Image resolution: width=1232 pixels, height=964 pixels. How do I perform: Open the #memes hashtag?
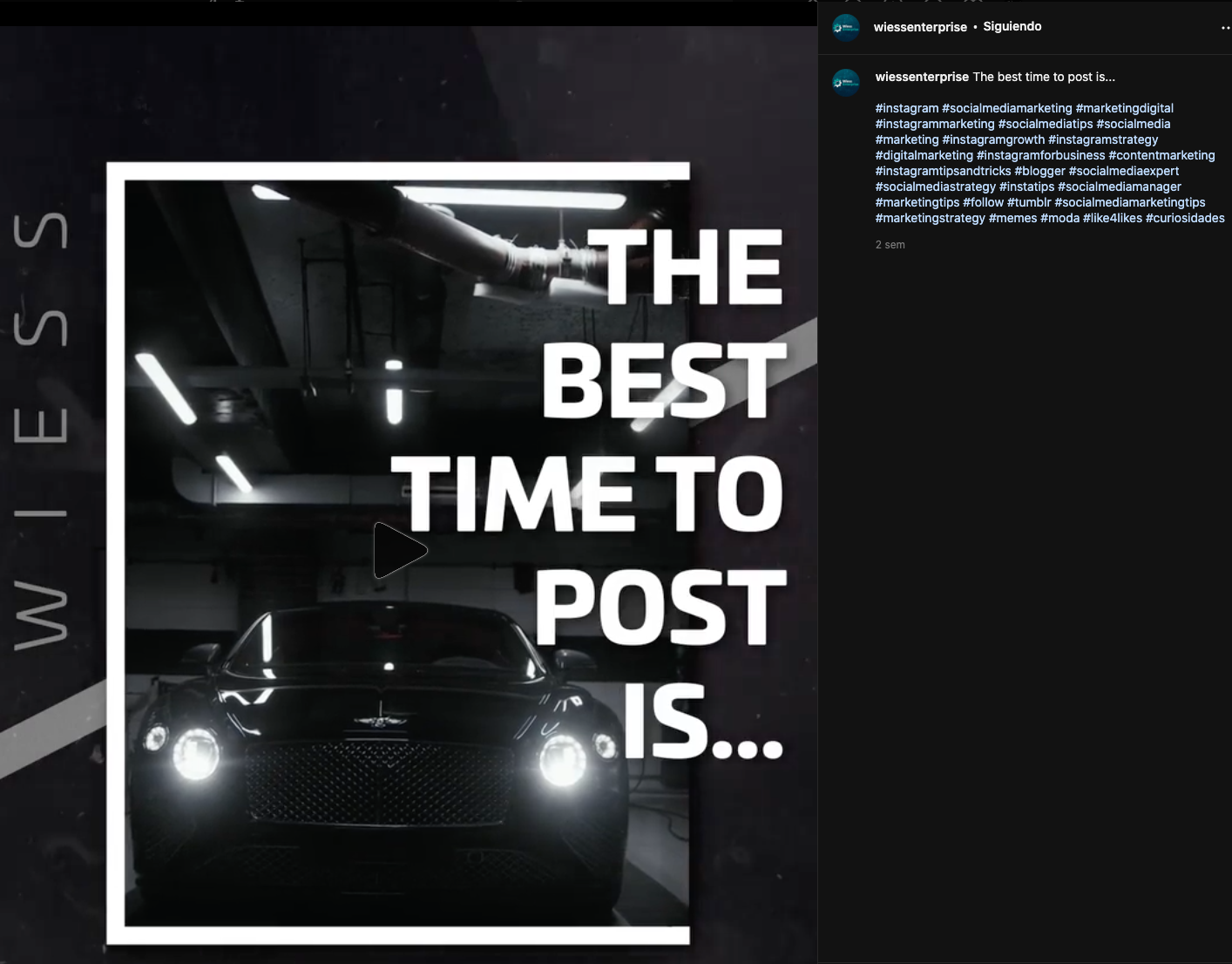[x=1013, y=218]
